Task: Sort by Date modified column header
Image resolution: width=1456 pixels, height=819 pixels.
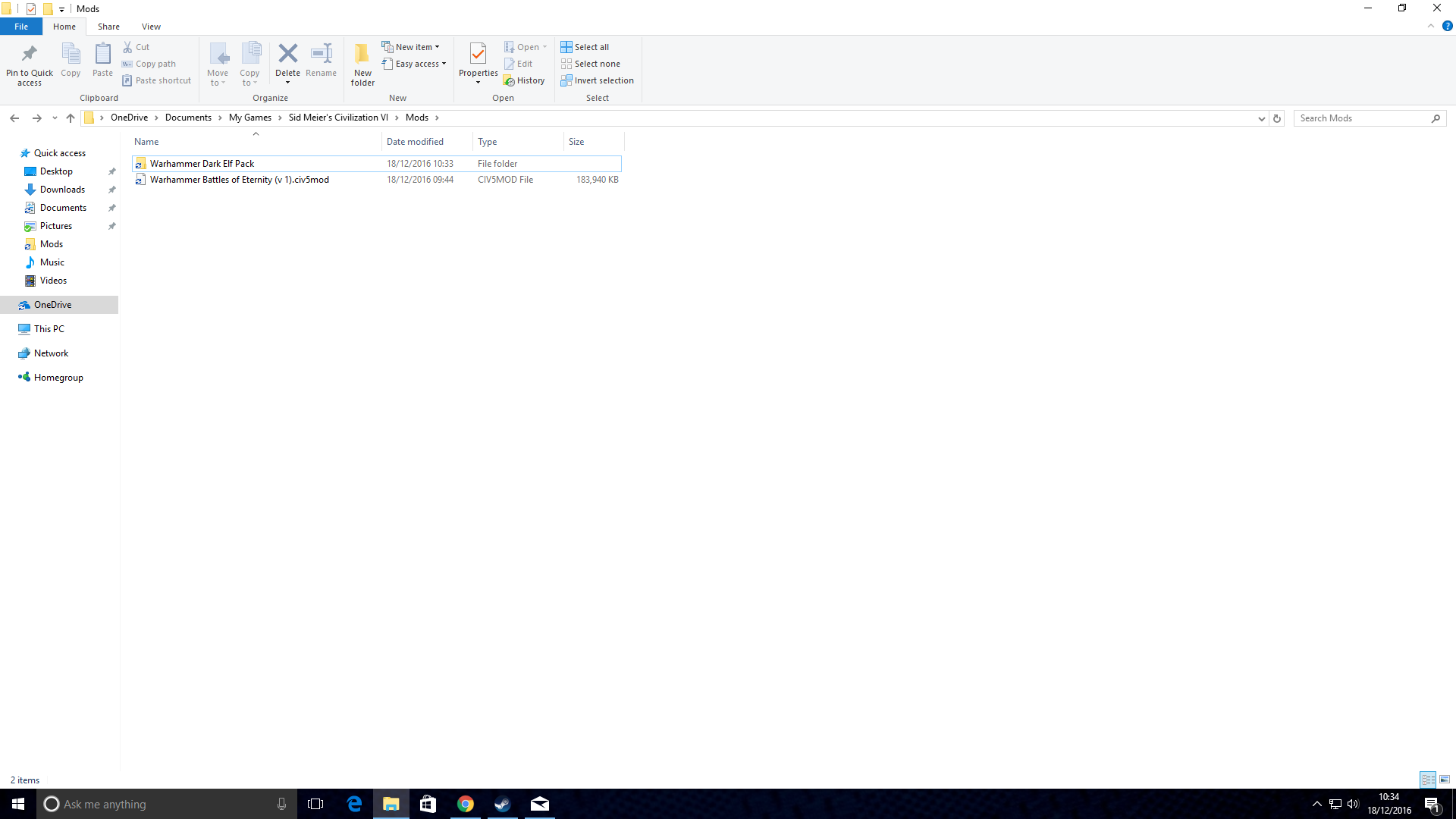Action: point(427,142)
